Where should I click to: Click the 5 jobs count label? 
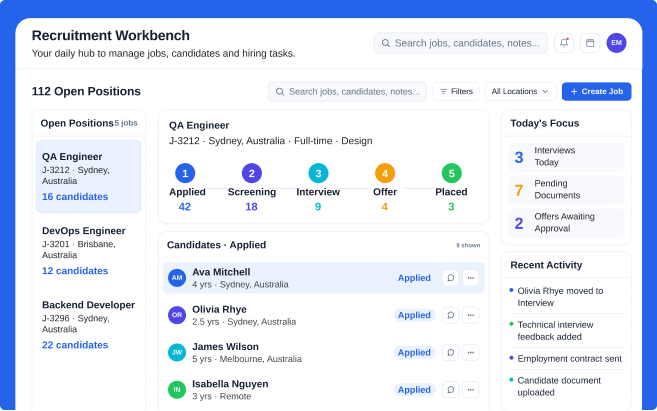tap(126, 123)
